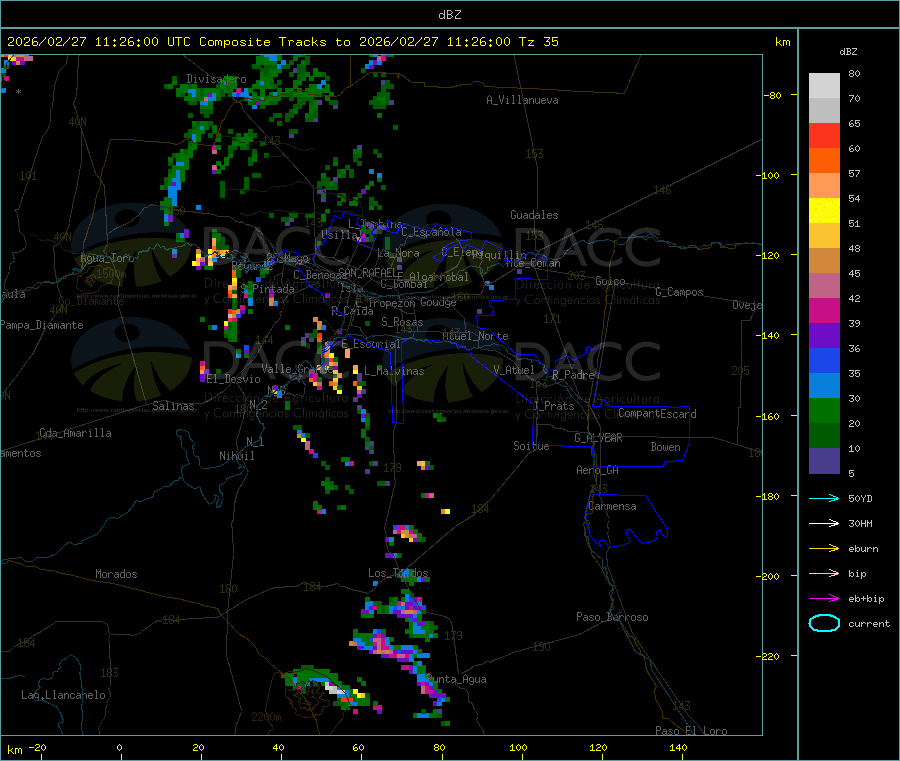The height and width of the screenshot is (761, 900).
Task: Click the magenta eb+bip arrow legend icon
Action: pyautogui.click(x=824, y=599)
